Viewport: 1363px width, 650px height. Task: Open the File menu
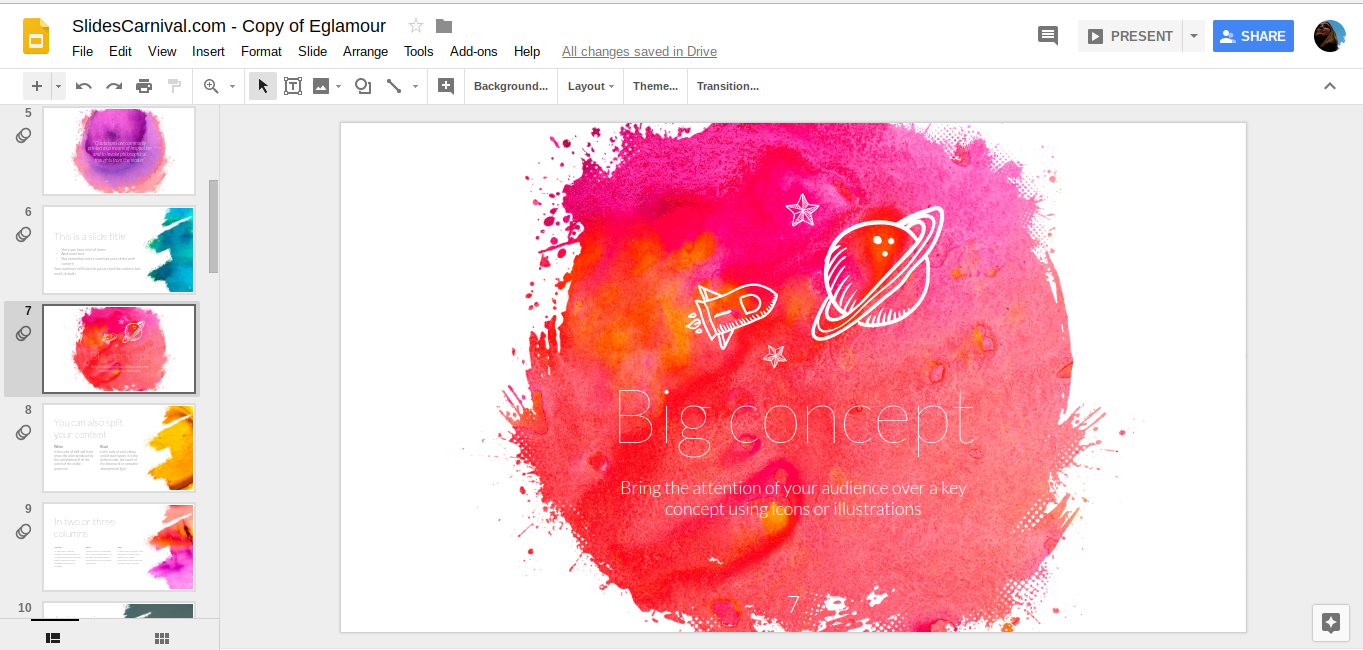[82, 51]
